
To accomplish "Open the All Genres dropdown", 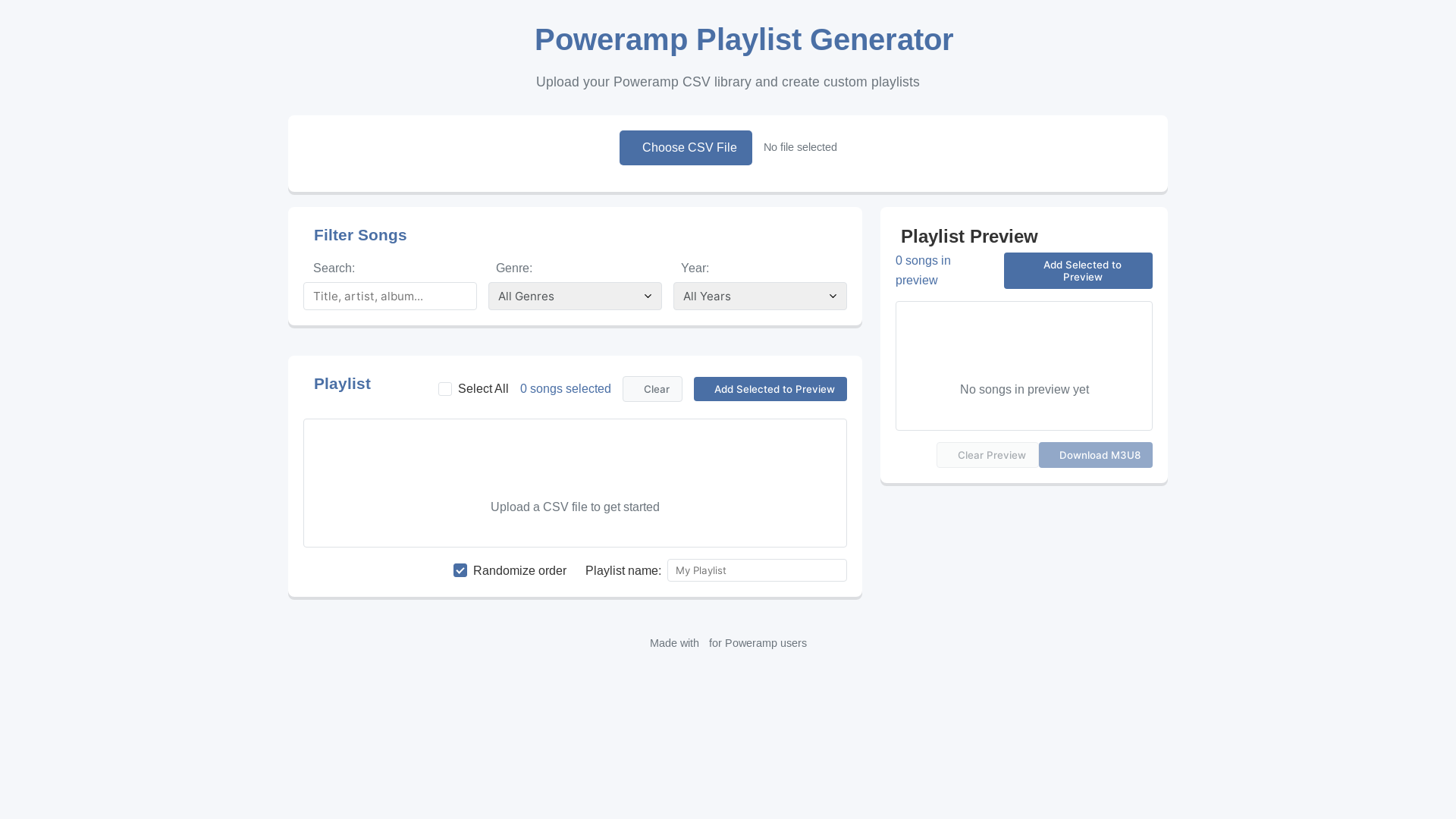I will coord(575,297).
